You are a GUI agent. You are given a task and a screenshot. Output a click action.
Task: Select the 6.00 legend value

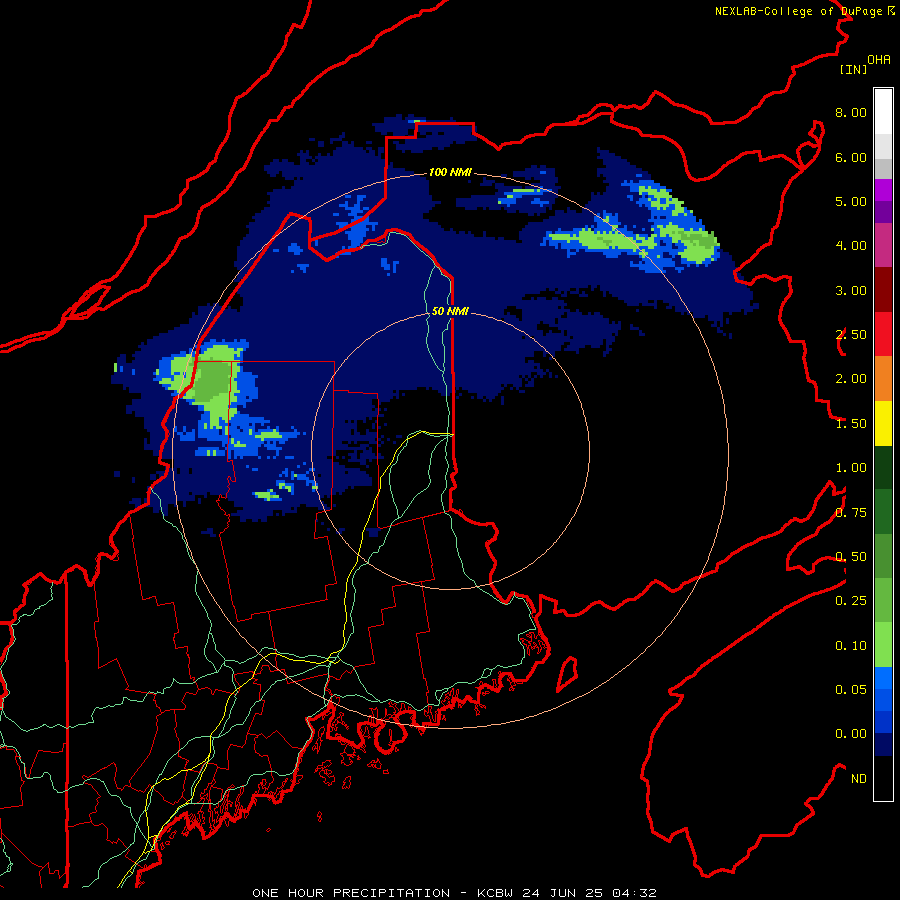click(851, 157)
